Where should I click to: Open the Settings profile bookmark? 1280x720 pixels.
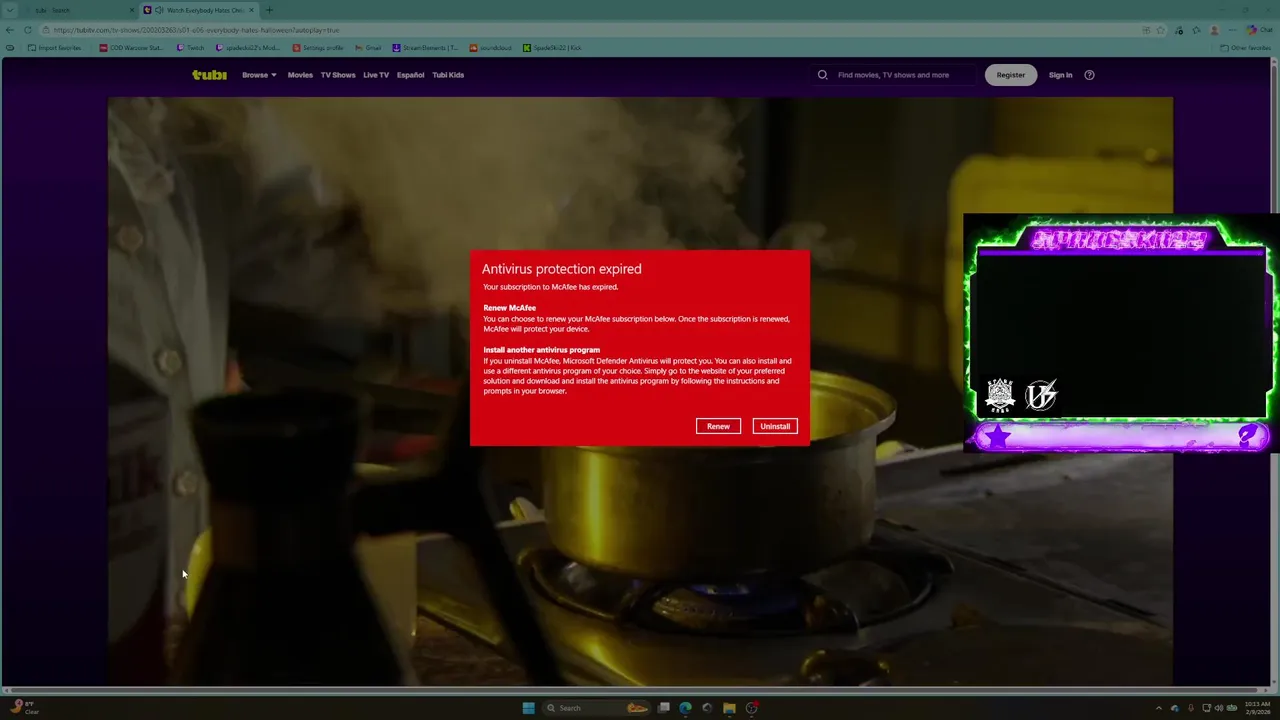click(x=318, y=48)
